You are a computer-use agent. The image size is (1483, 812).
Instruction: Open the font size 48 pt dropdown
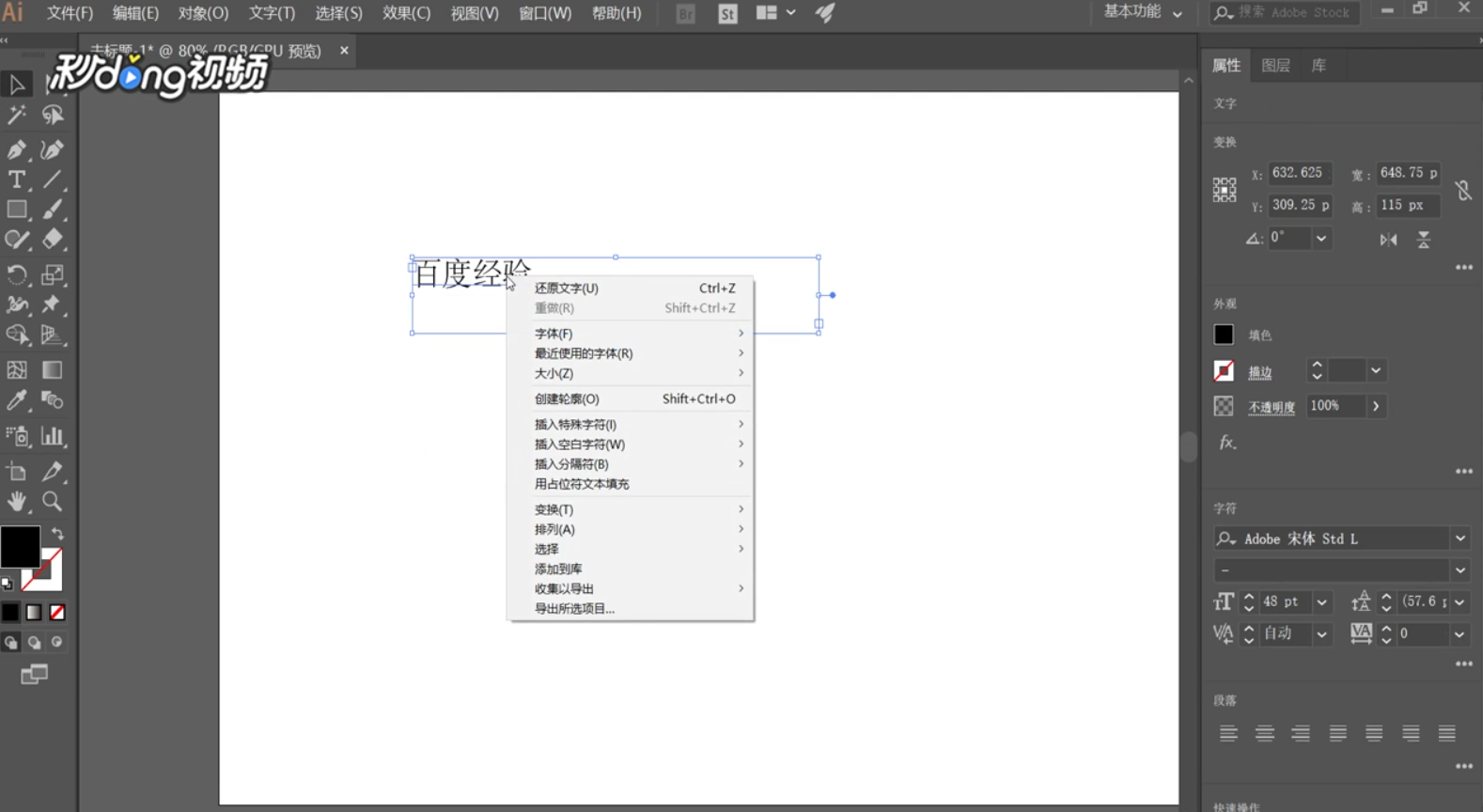pos(1322,602)
